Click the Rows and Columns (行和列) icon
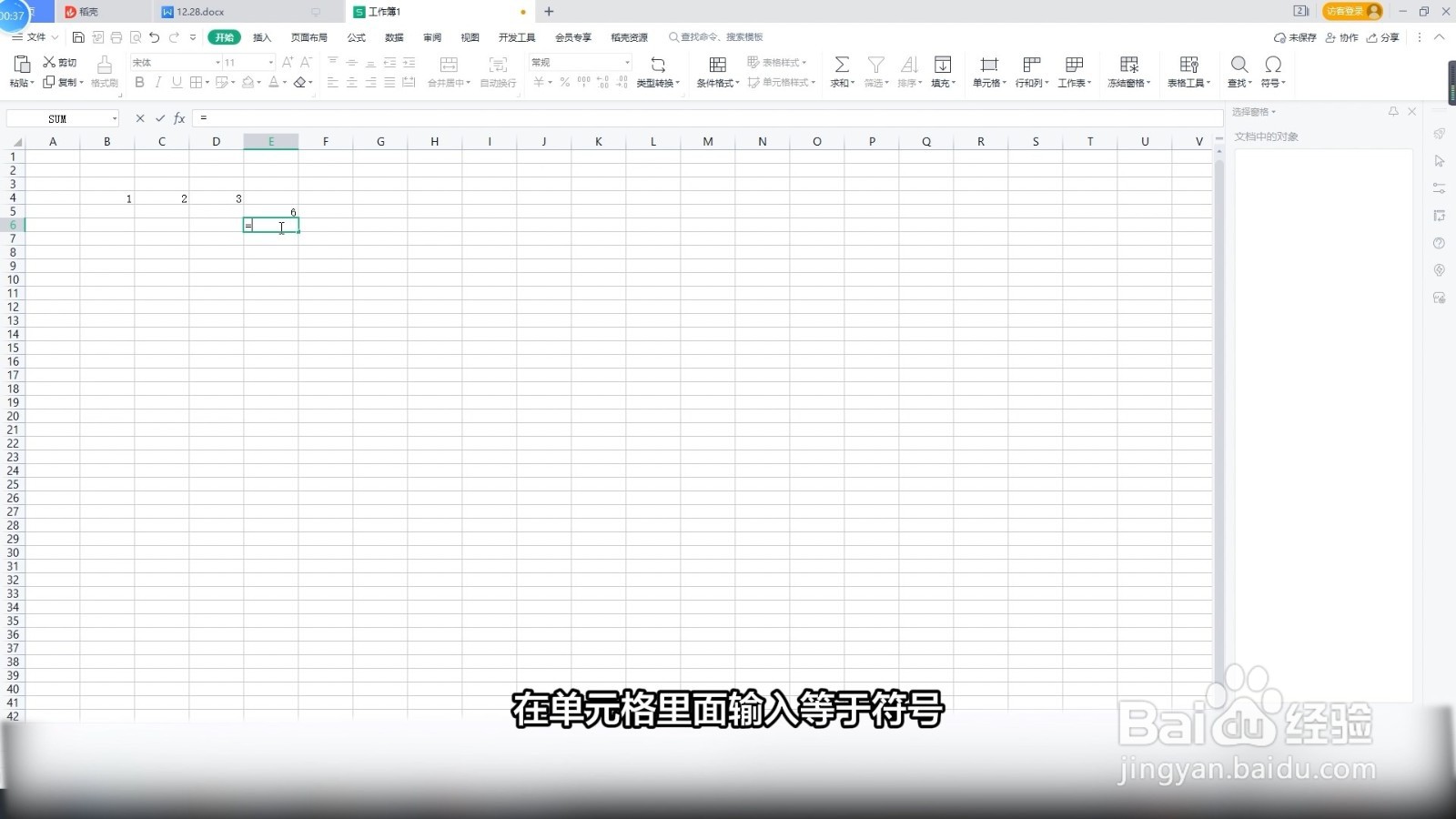Viewport: 1456px width, 819px height. 1032,64
